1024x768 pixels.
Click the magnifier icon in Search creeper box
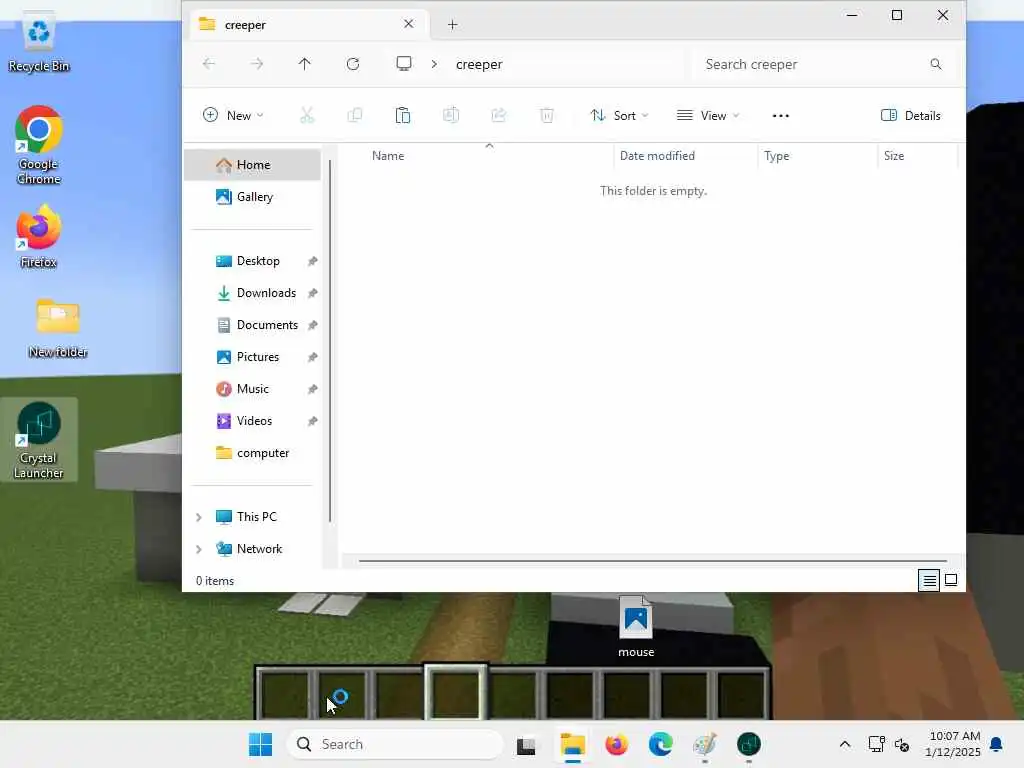pyautogui.click(x=936, y=64)
